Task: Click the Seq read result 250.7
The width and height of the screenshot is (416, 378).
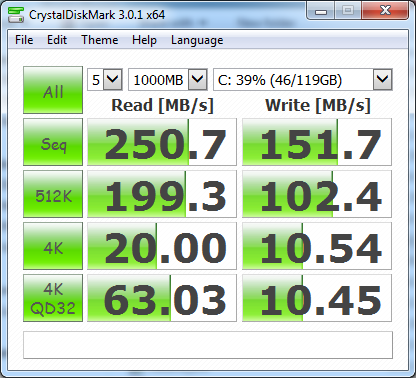Action: point(162,142)
